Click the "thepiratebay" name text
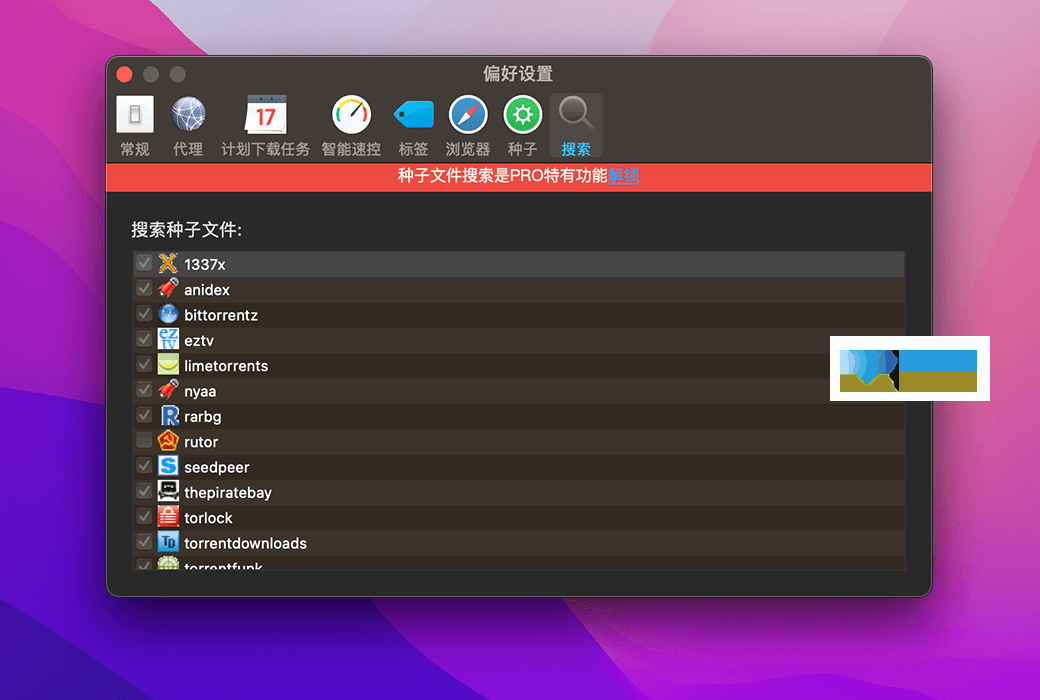 coord(228,492)
